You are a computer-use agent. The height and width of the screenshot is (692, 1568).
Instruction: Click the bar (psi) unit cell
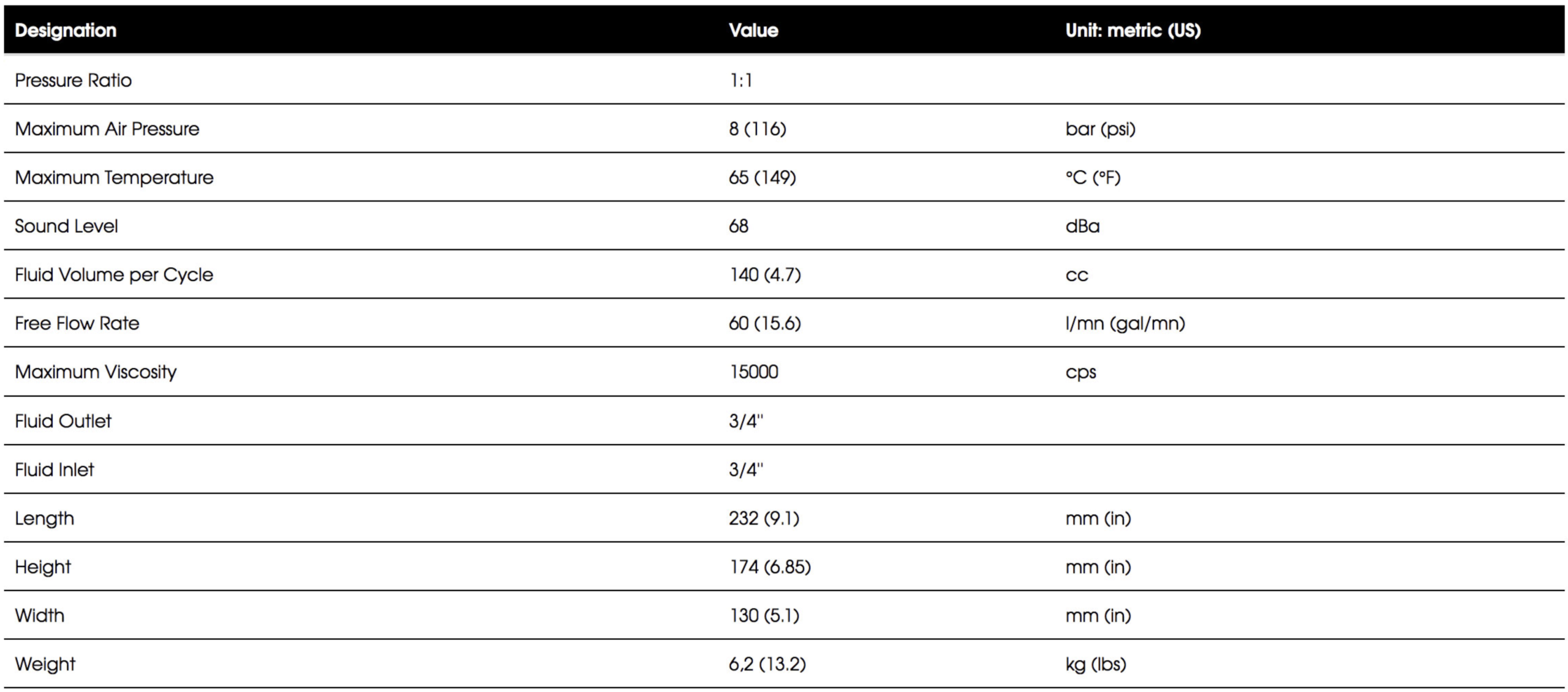[1100, 129]
